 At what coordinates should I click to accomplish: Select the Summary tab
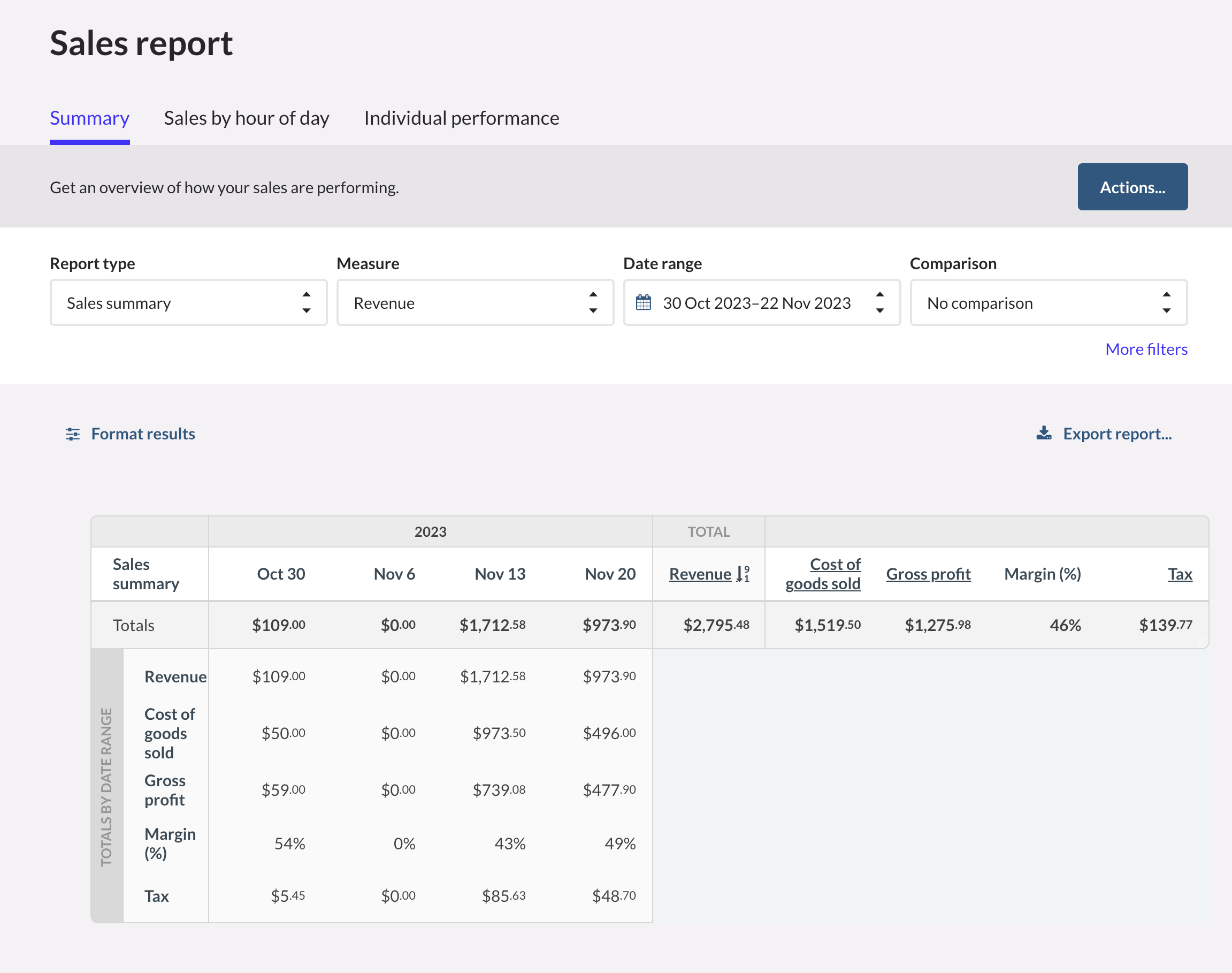[x=89, y=118]
